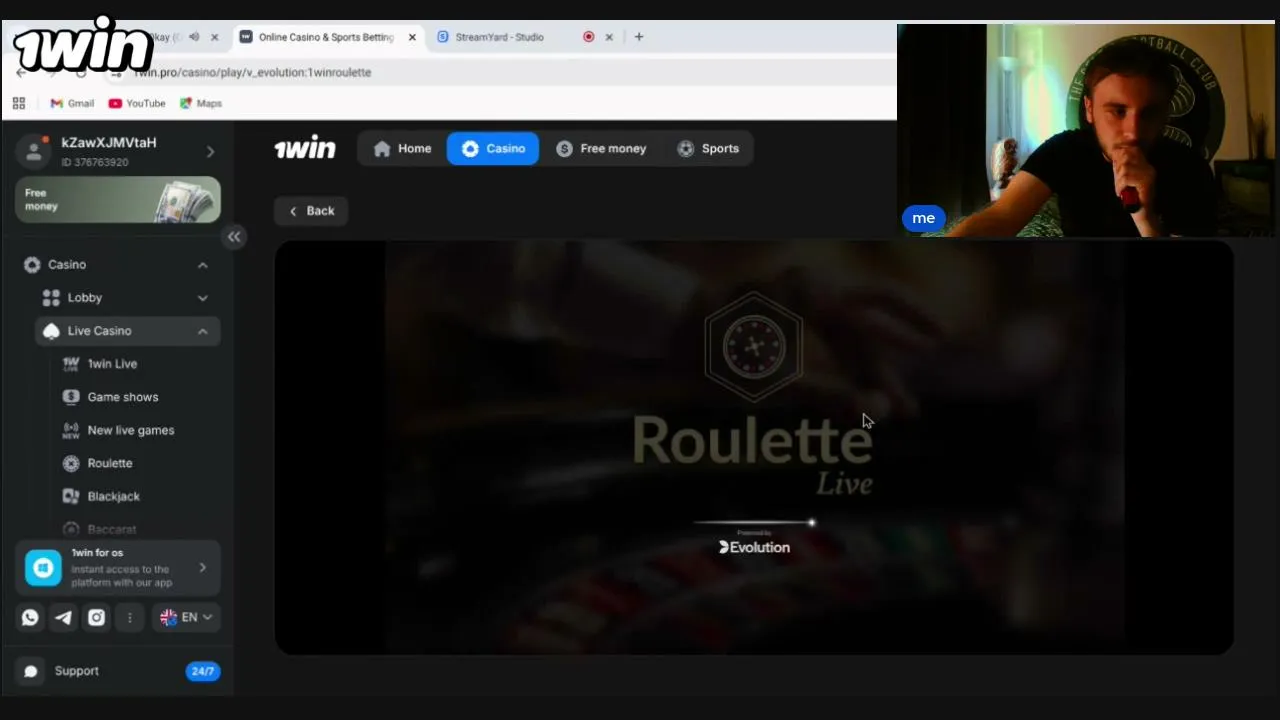Open WhatsApp link in the sidebar

point(30,617)
